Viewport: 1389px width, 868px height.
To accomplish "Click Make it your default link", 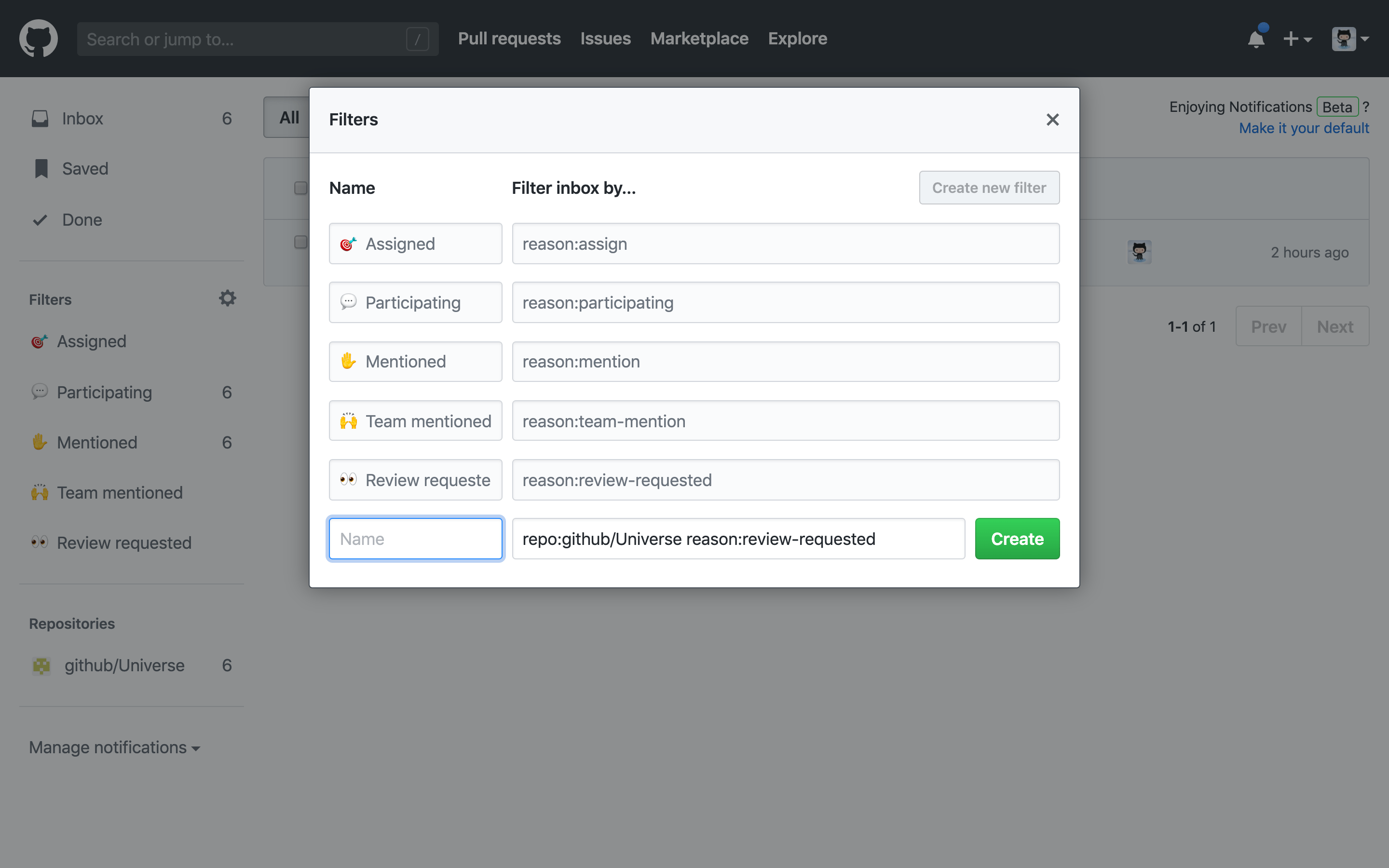I will pos(1304,127).
